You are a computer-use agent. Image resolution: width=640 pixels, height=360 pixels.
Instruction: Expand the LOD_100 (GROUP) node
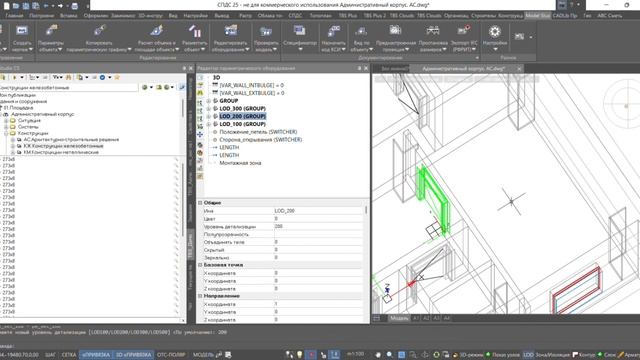(209, 124)
